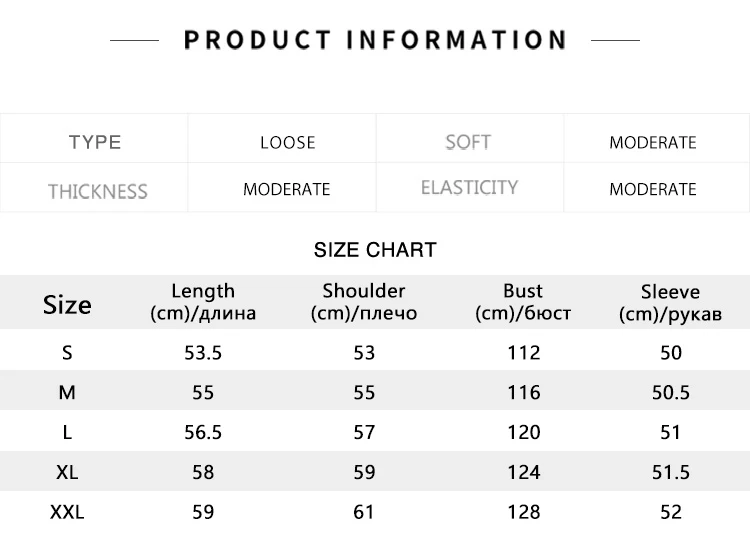
Task: Select the S size row label
Action: point(67,352)
